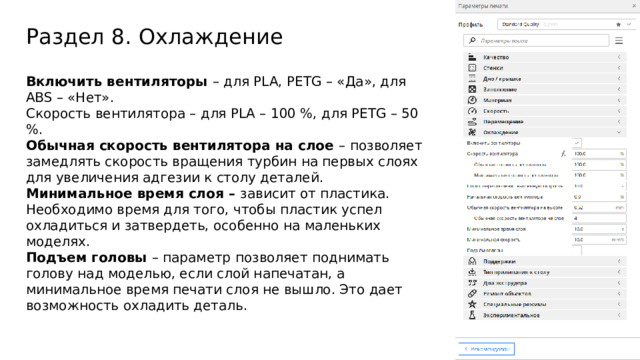This screenshot has width=640, height=360.
Task: Click the Рекомендован button at panel bottom
Action: (487, 349)
